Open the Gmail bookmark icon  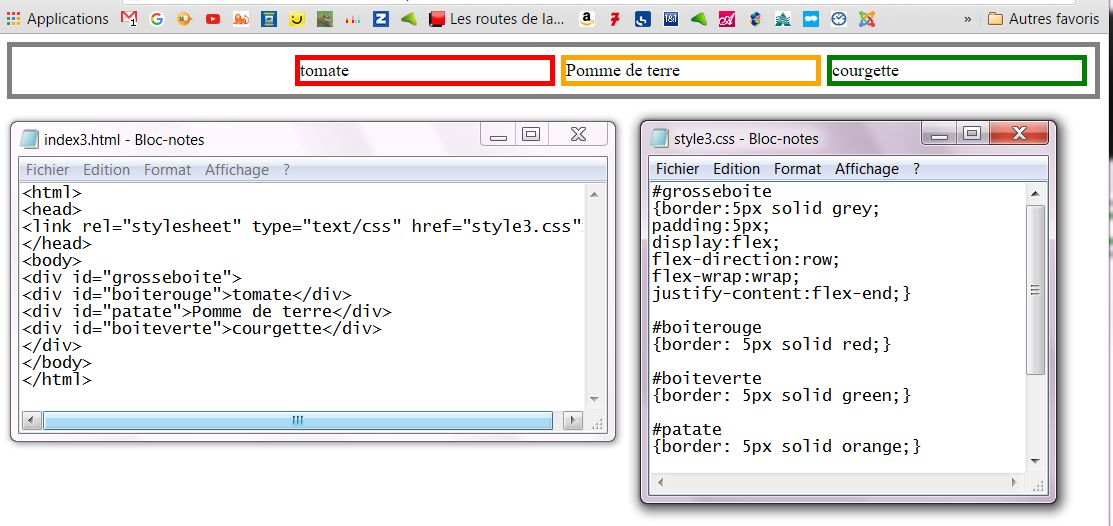(130, 18)
